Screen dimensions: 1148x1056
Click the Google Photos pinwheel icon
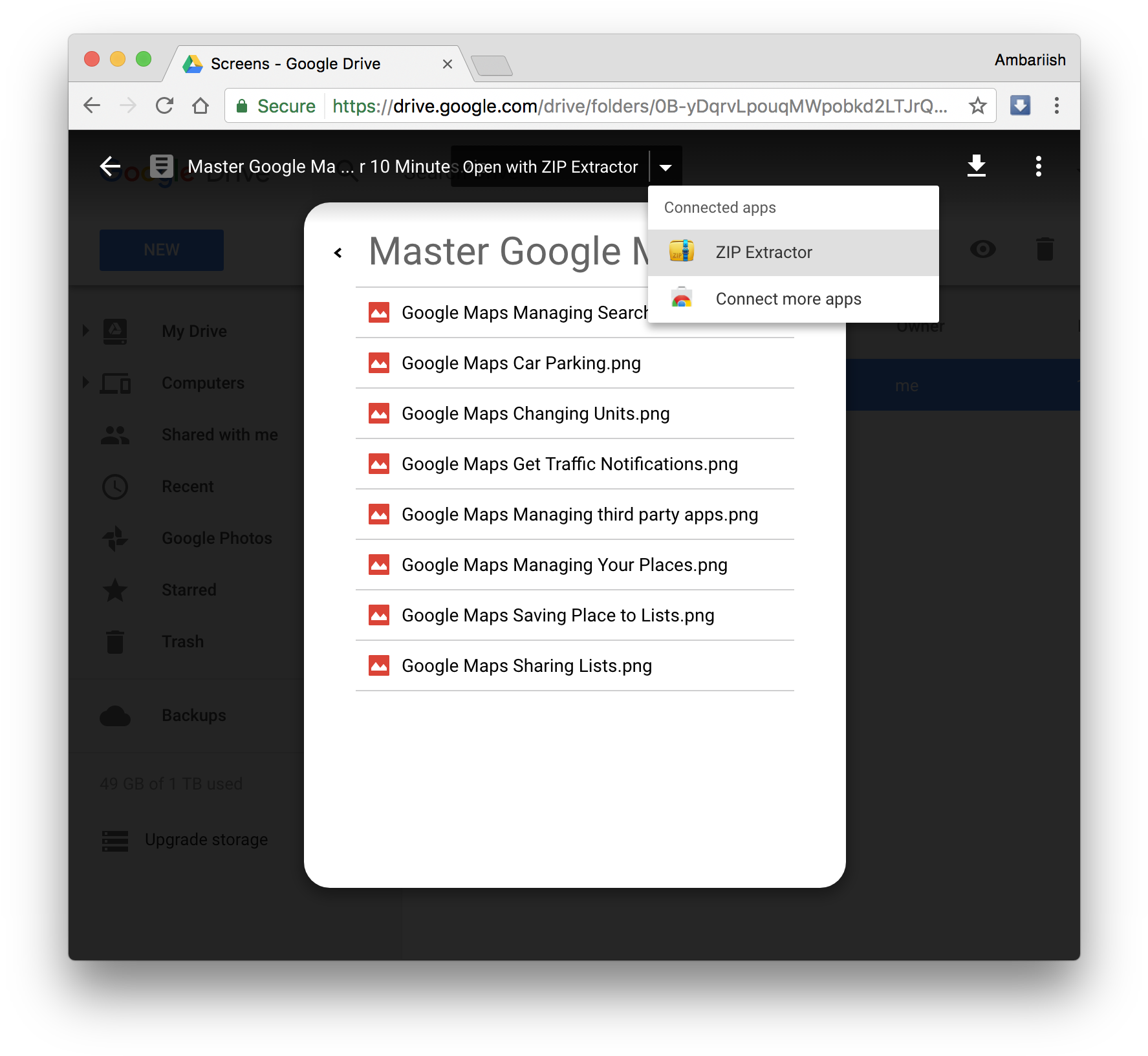(115, 538)
